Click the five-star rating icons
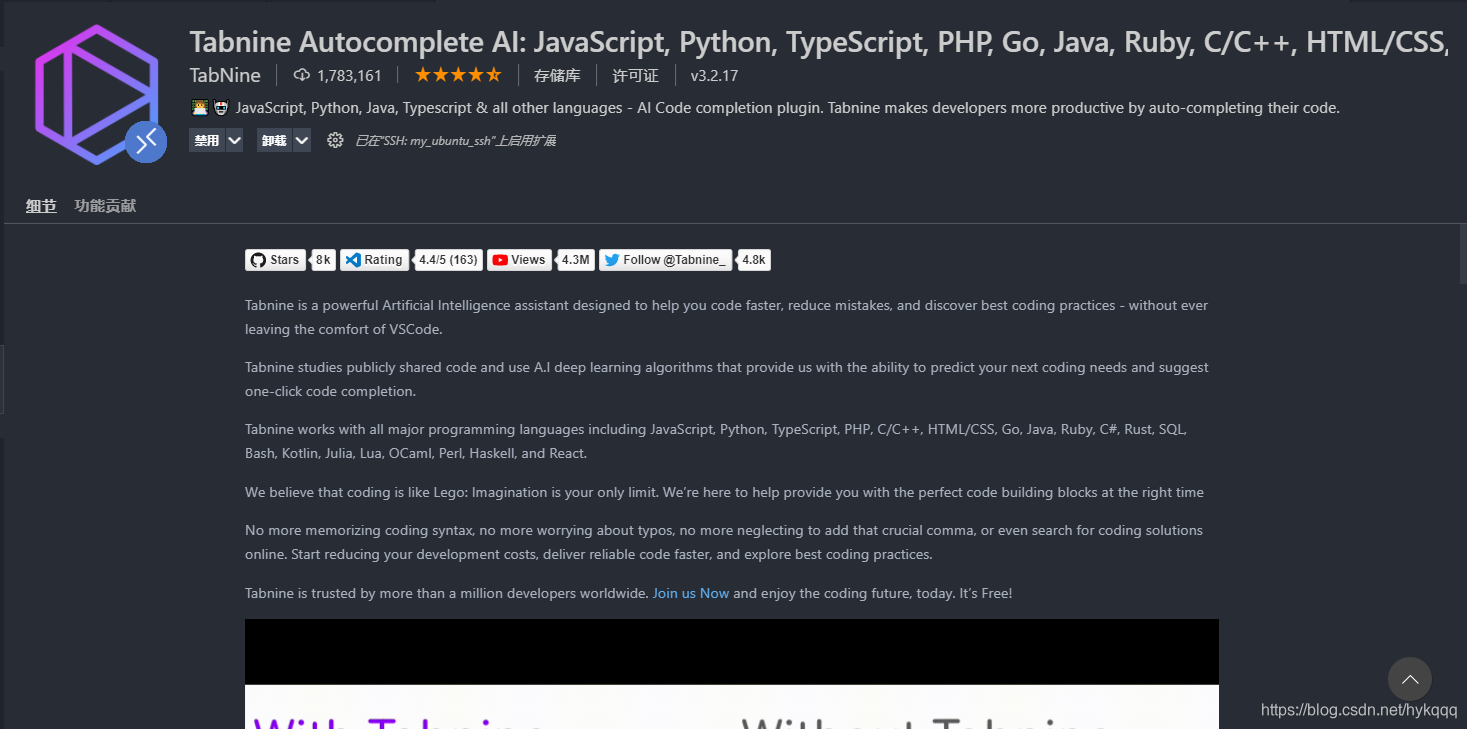This screenshot has width=1467, height=729. point(458,75)
